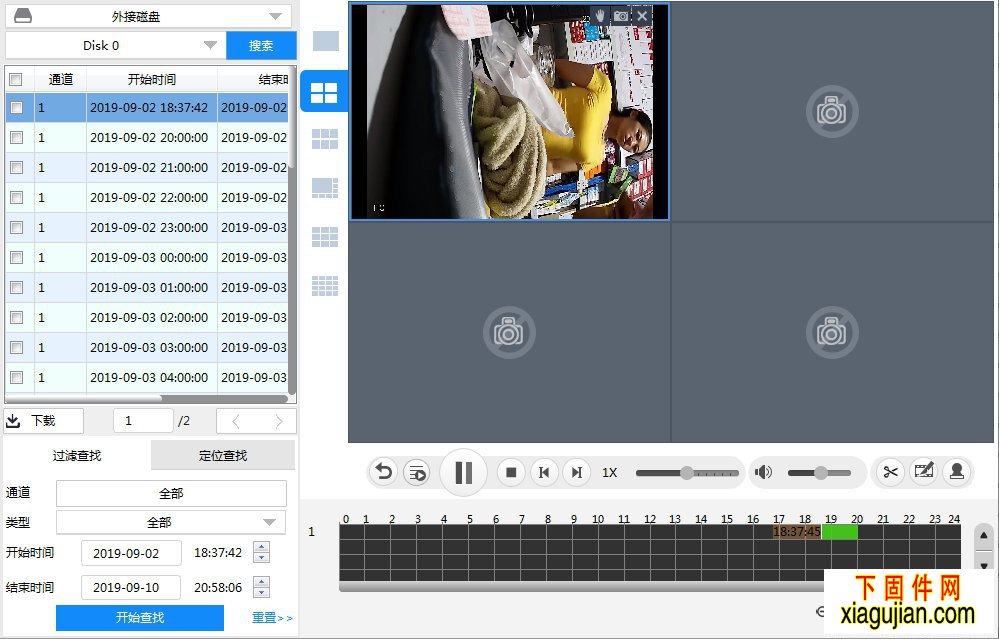Click the page number input field

click(143, 420)
